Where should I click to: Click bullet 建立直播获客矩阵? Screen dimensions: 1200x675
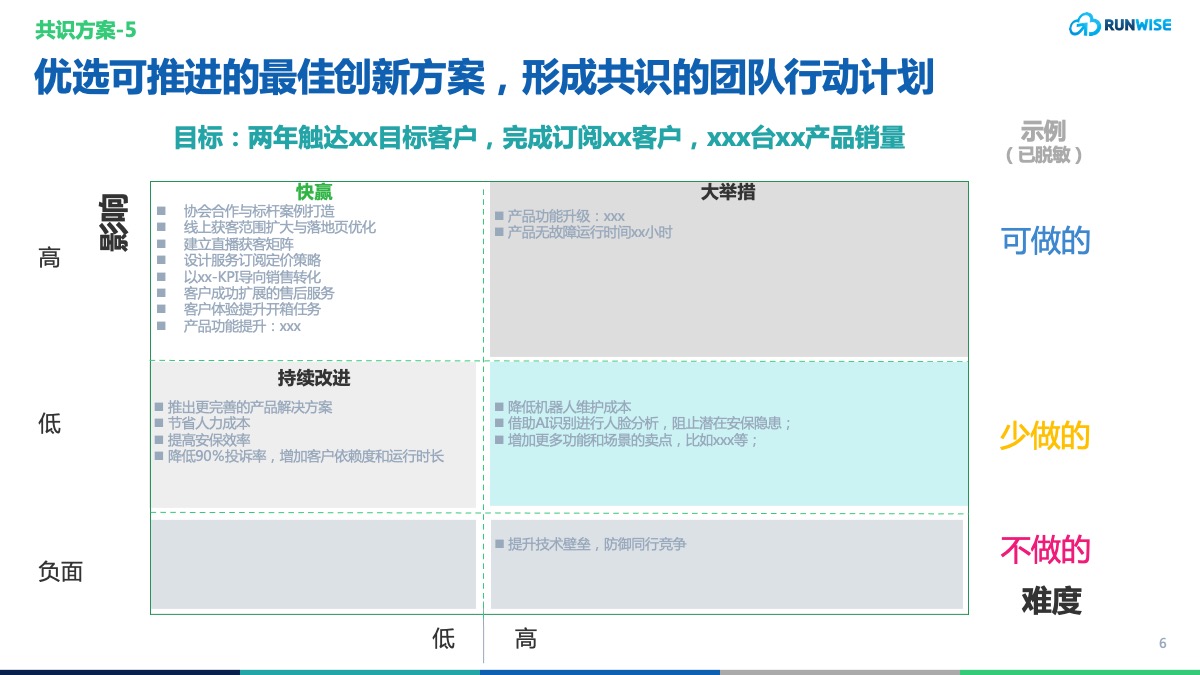(x=238, y=244)
